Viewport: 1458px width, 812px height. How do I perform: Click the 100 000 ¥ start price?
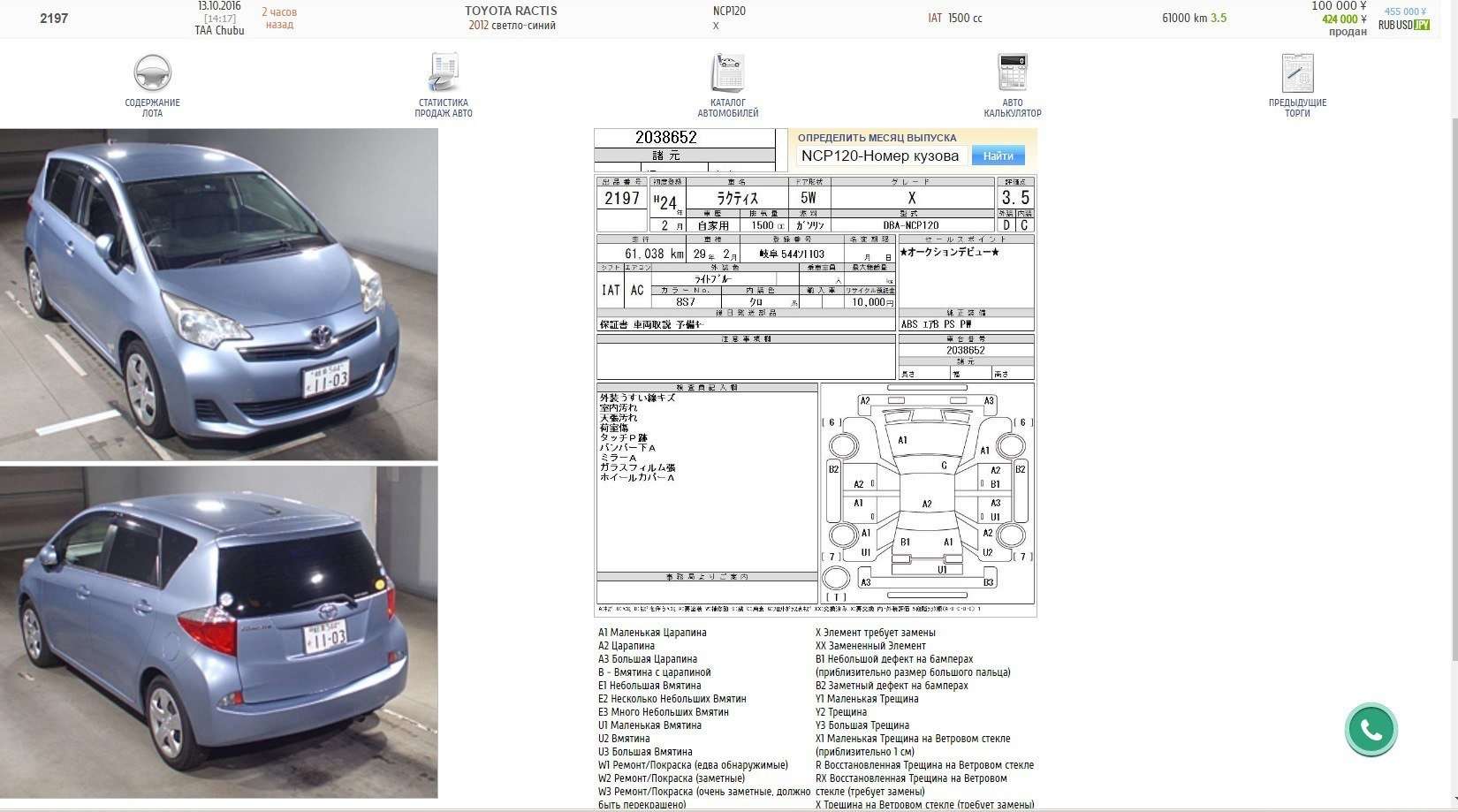tap(1339, 6)
